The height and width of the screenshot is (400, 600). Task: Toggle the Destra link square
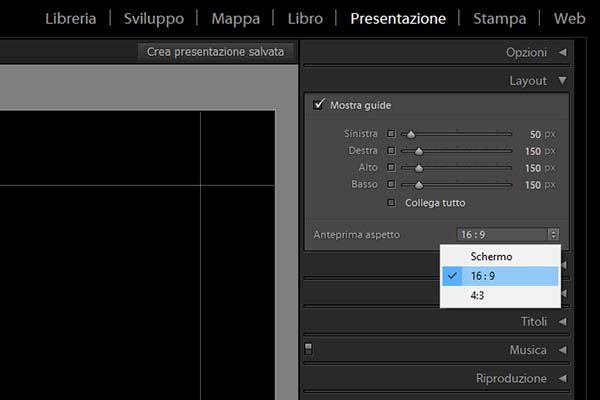(x=391, y=151)
